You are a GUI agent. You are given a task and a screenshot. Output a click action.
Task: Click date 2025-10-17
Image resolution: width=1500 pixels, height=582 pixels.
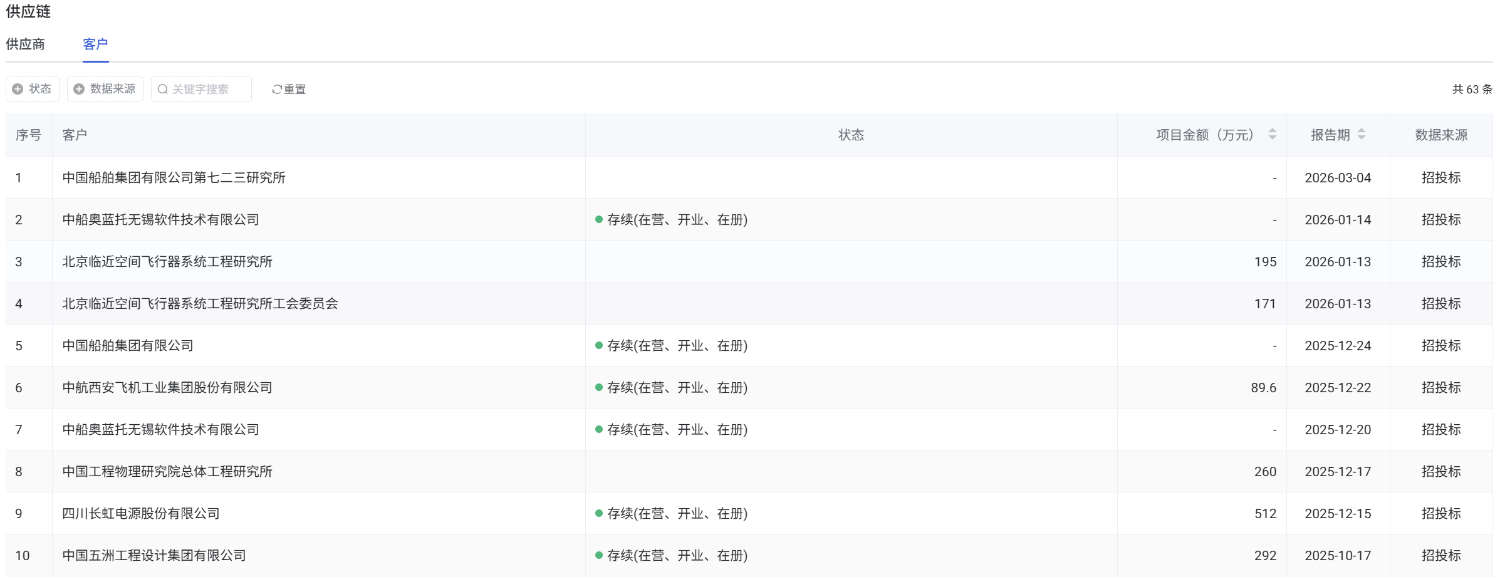click(x=1338, y=556)
